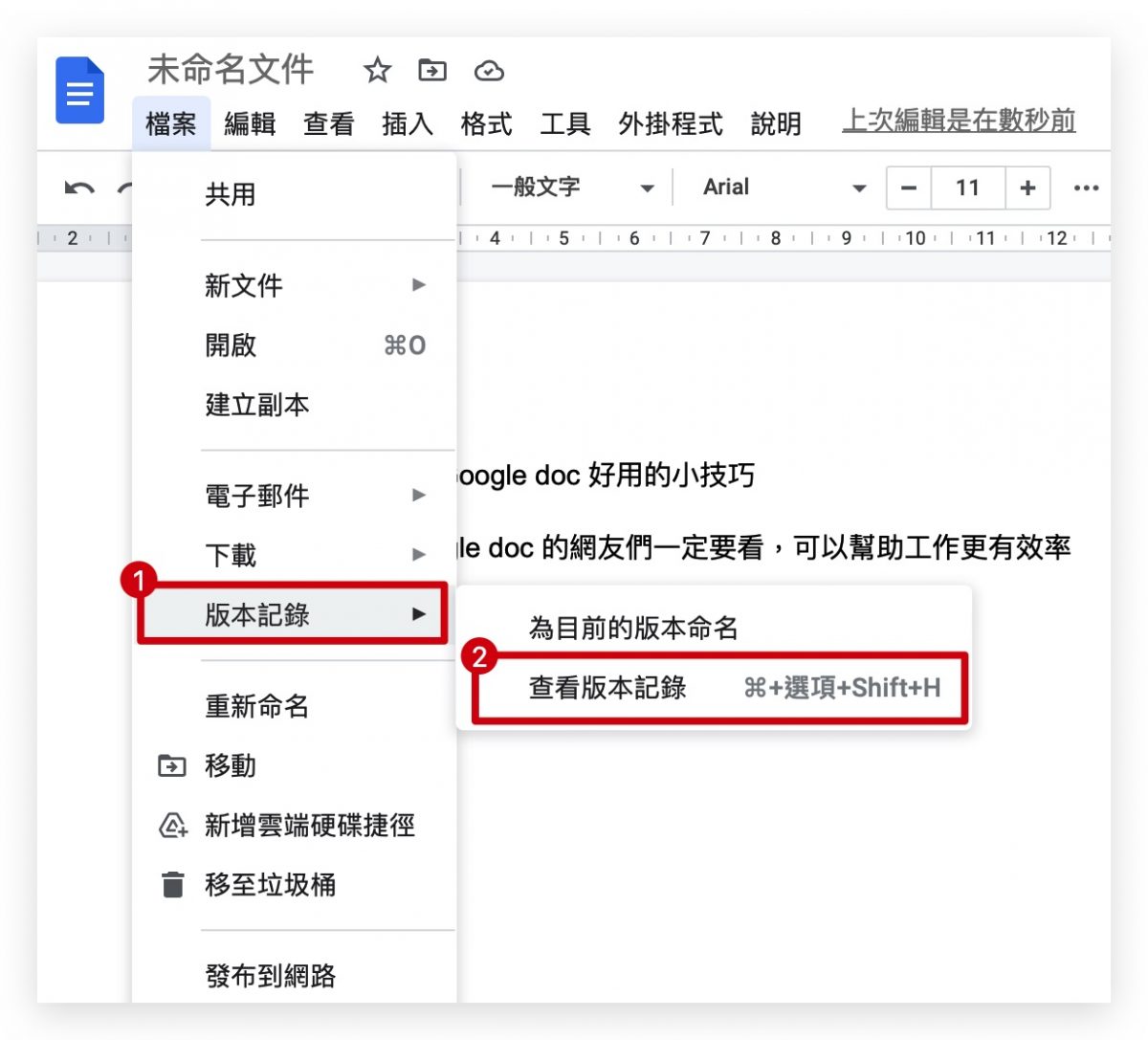Image resolution: width=1148 pixels, height=1040 pixels.
Task: Open the 說明 menu
Action: point(776,123)
